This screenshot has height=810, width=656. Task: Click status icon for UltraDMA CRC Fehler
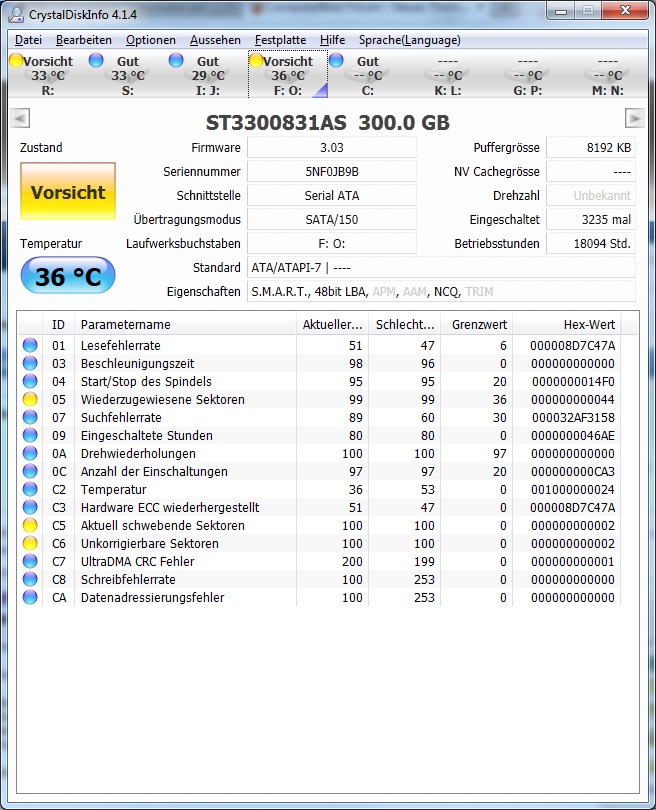click(x=30, y=562)
